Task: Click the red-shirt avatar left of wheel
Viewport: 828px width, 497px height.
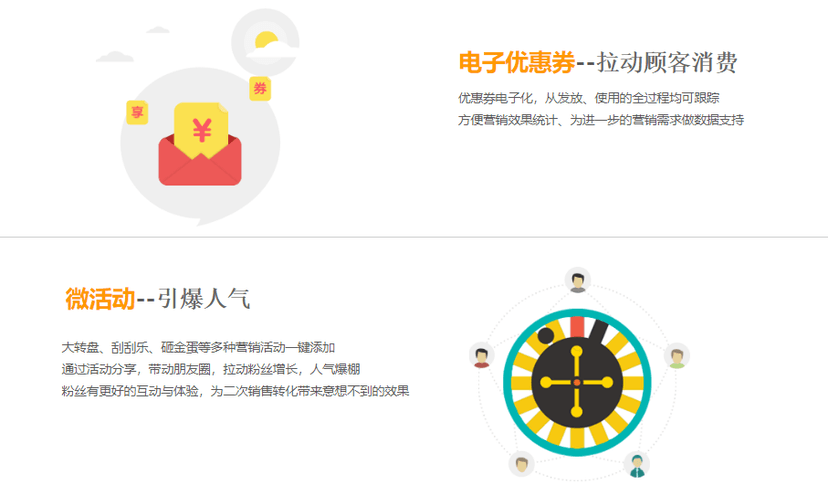Action: [482, 355]
